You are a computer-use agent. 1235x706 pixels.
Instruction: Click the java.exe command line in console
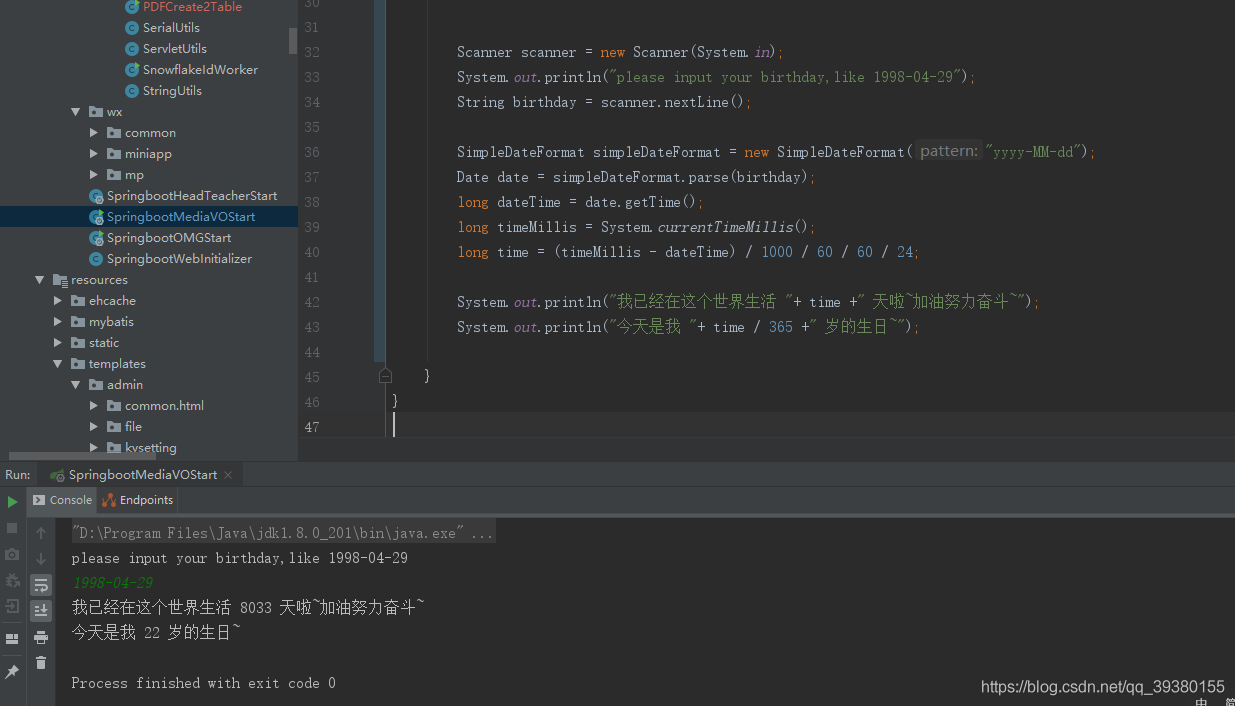point(283,534)
